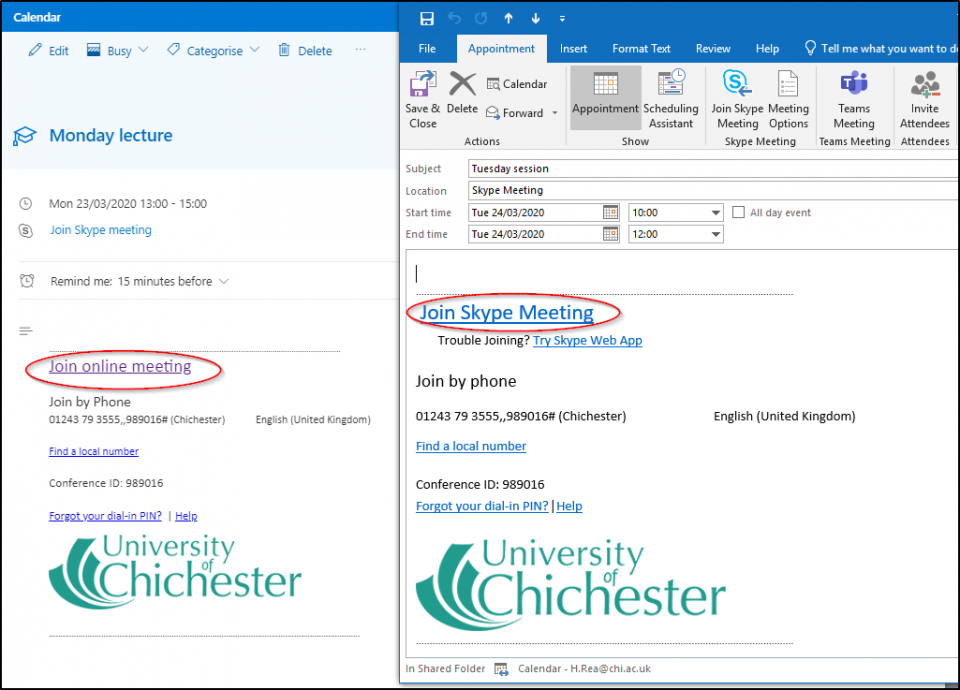Image resolution: width=960 pixels, height=690 pixels.
Task: Open Customize Quick Access Toolbar dropdown
Action: [x=562, y=19]
